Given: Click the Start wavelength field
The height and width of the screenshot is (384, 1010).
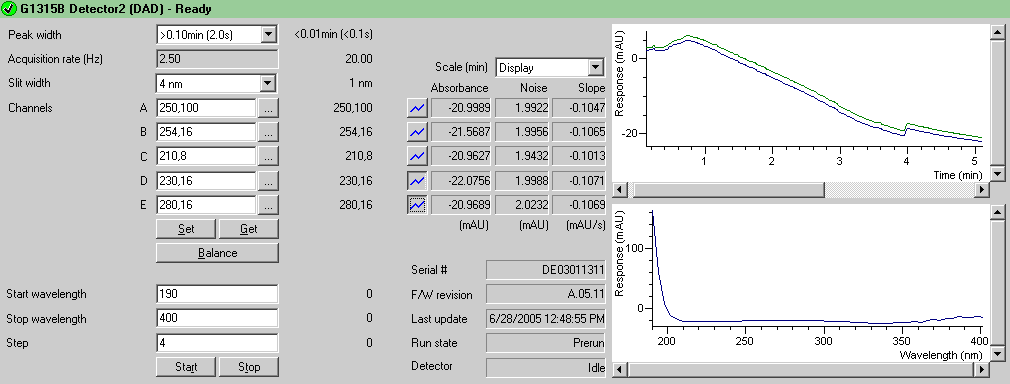Looking at the screenshot, I should 217,294.
